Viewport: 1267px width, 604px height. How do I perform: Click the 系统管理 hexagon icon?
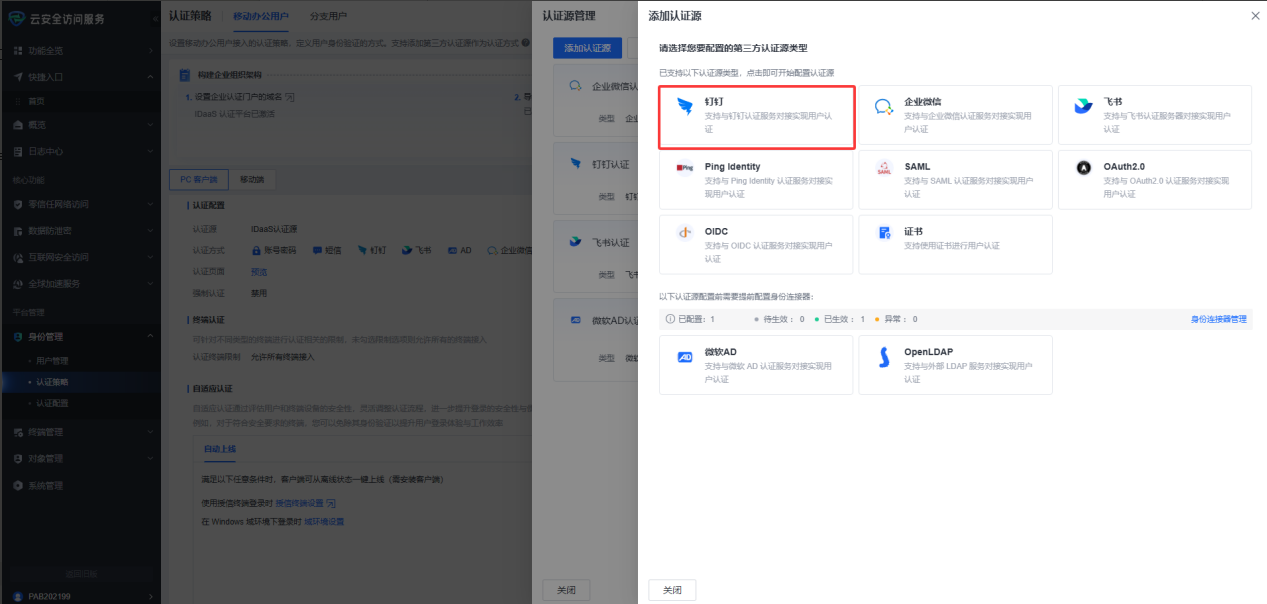[19, 485]
